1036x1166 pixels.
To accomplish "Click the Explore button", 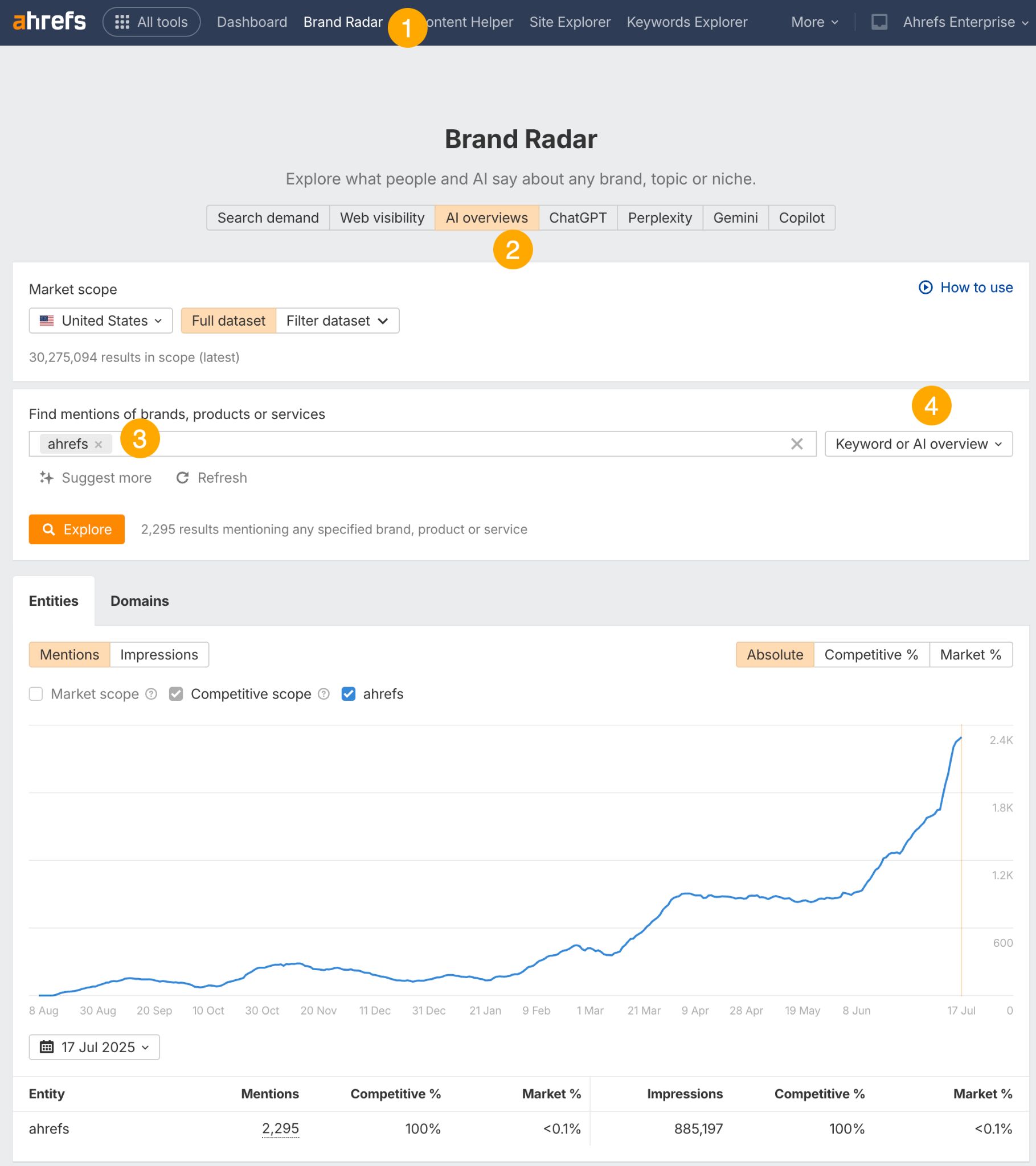I will pyautogui.click(x=76, y=529).
